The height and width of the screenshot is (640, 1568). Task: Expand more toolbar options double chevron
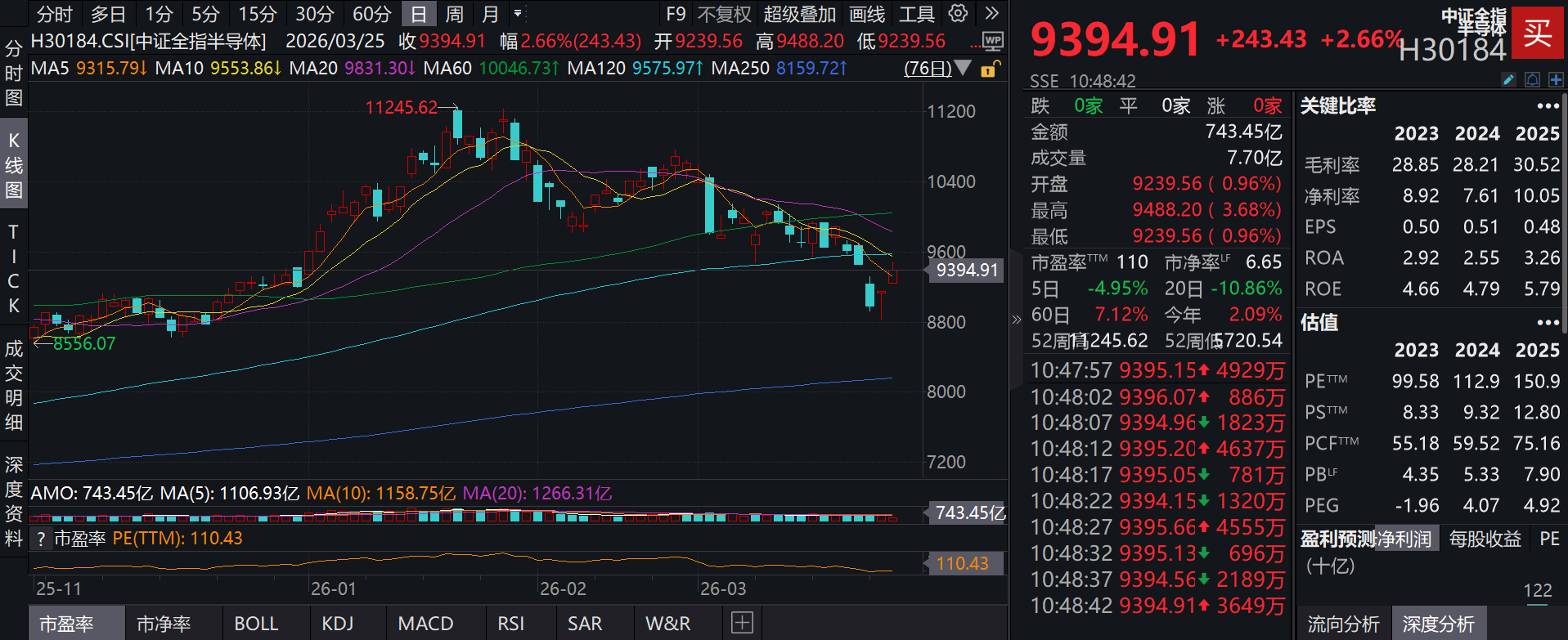click(992, 14)
